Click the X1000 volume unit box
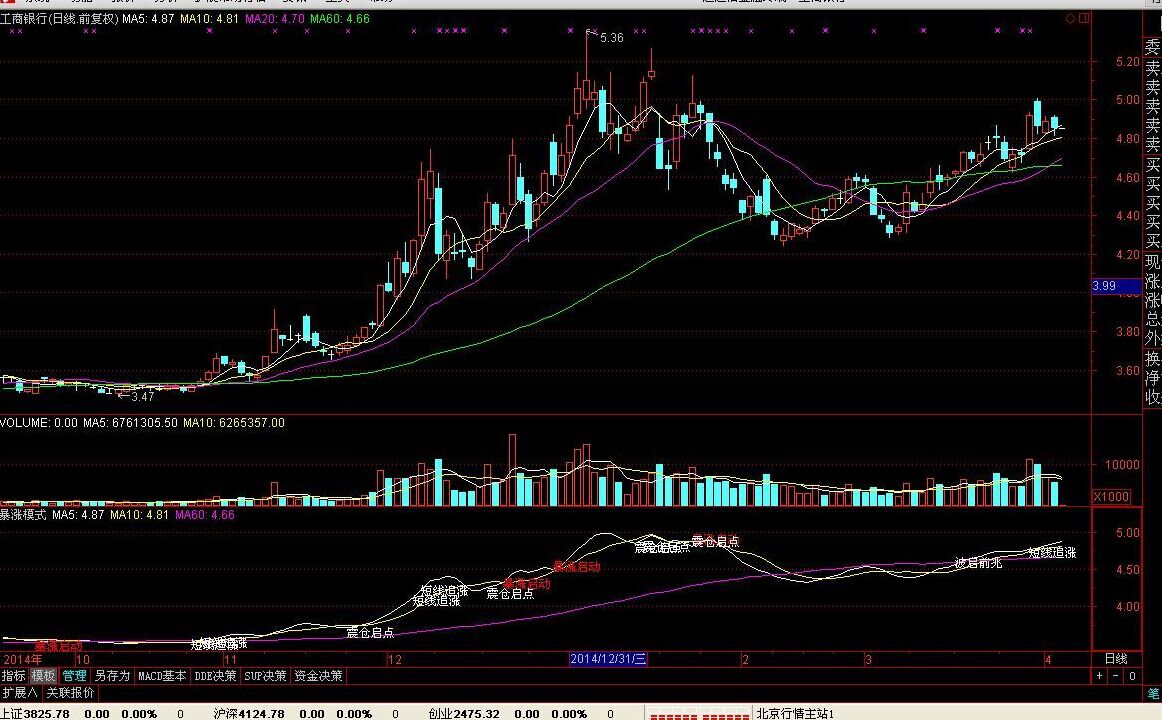1162x720 pixels. tap(1111, 496)
